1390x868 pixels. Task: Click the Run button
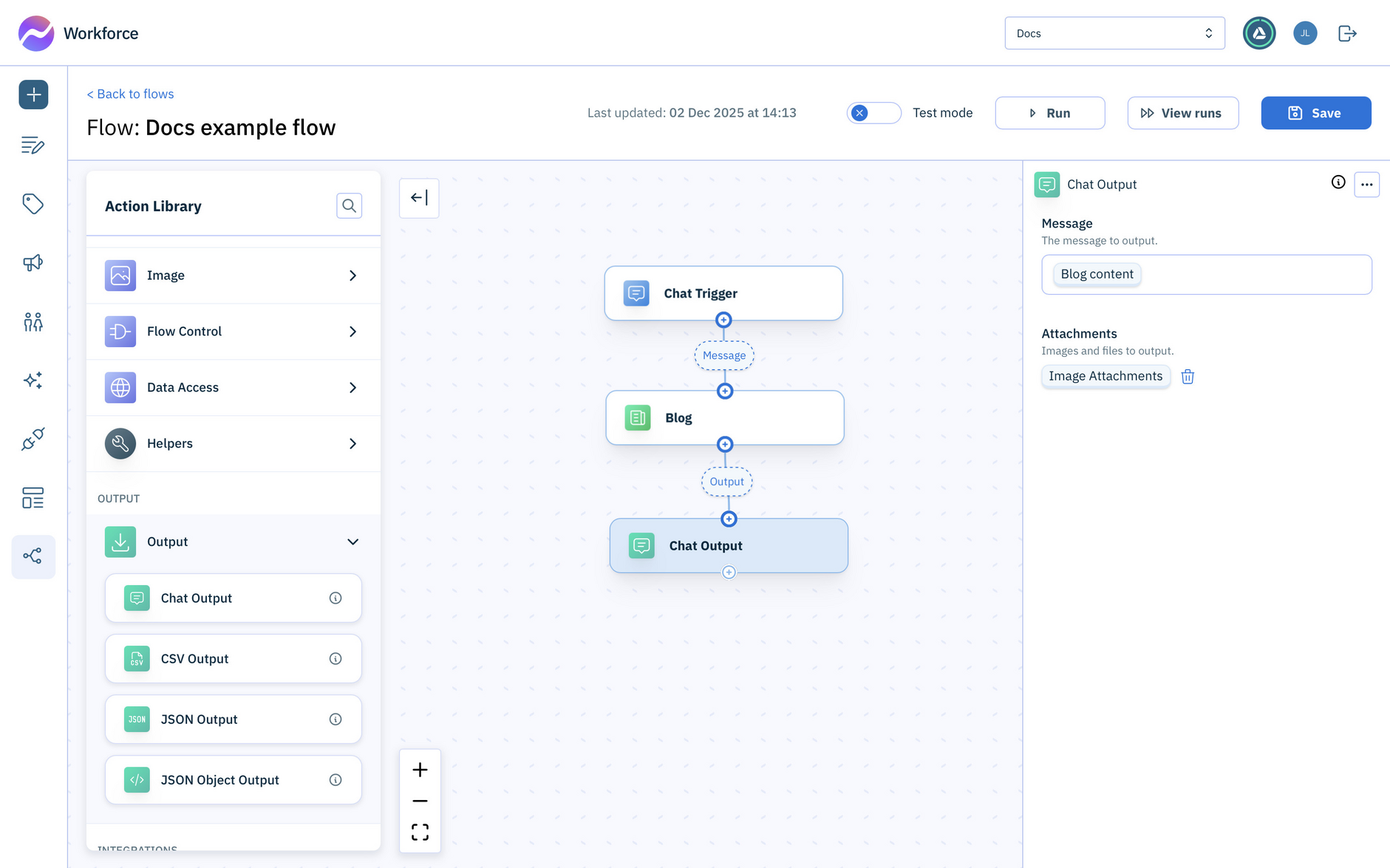(x=1049, y=112)
